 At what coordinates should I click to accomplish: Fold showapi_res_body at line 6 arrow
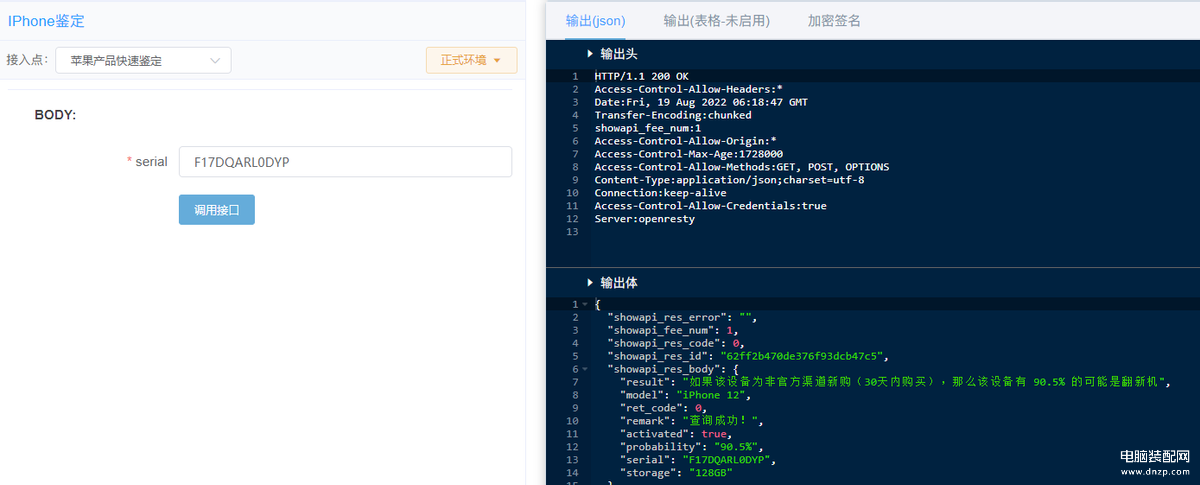point(584,369)
